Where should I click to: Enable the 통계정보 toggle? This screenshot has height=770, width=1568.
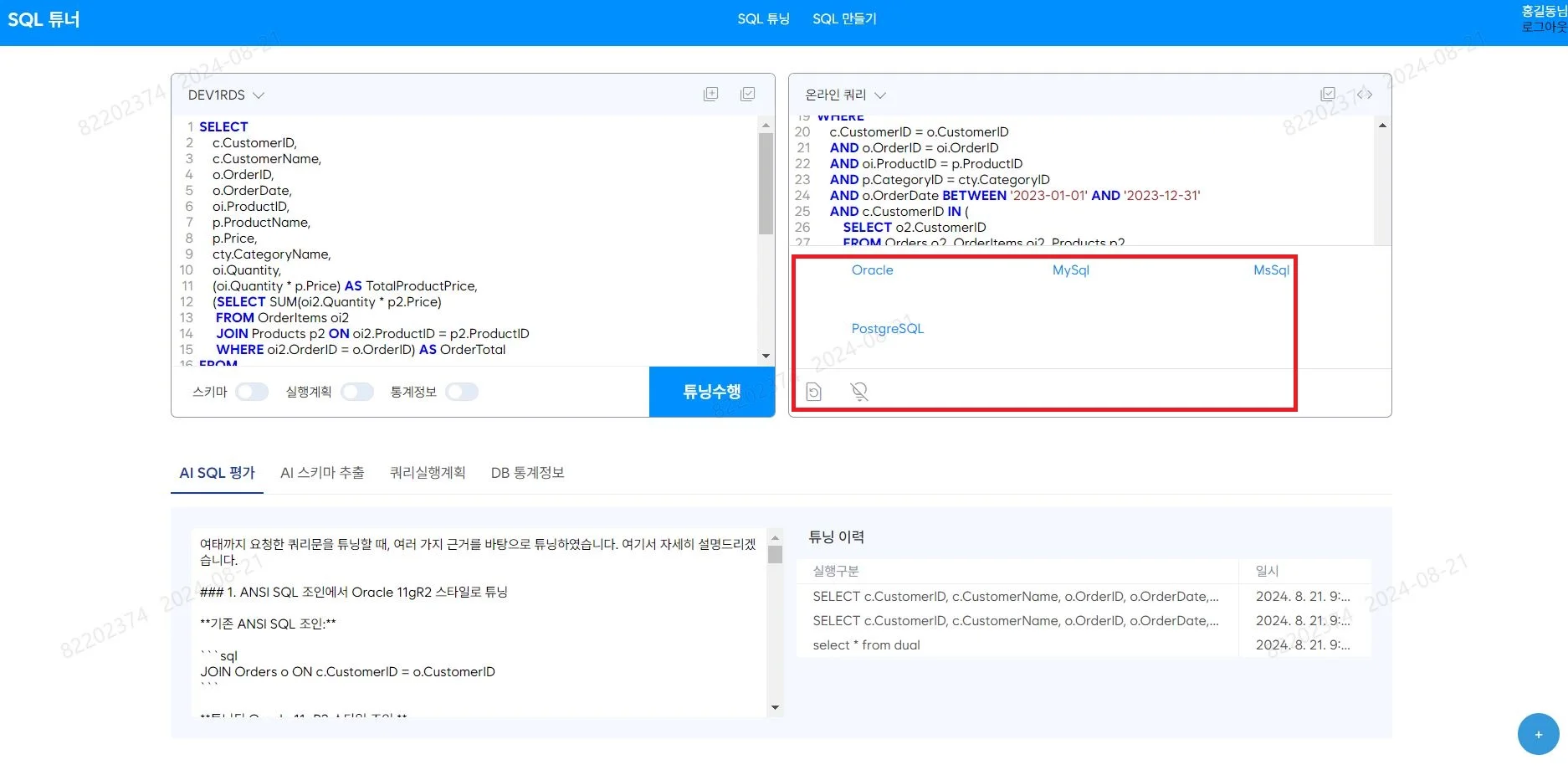461,391
